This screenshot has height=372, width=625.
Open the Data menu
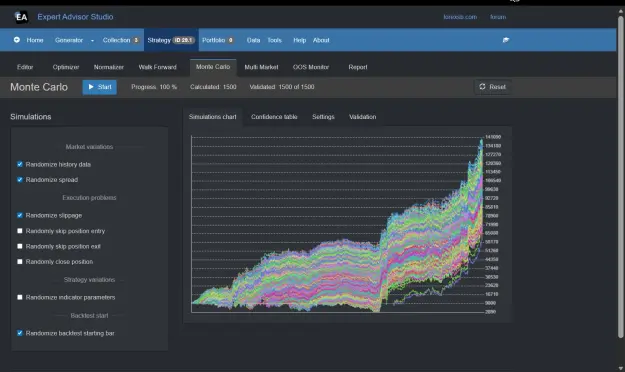[253, 40]
